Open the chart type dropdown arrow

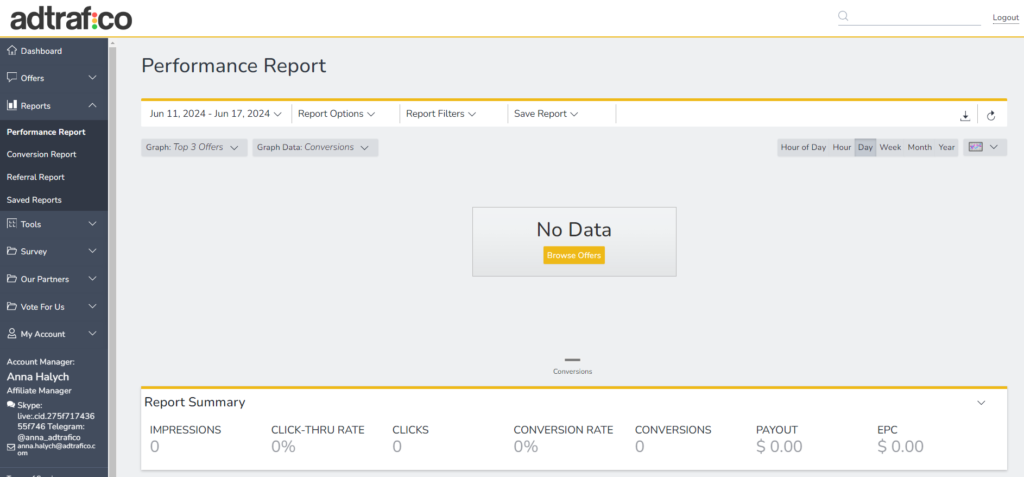tap(994, 147)
